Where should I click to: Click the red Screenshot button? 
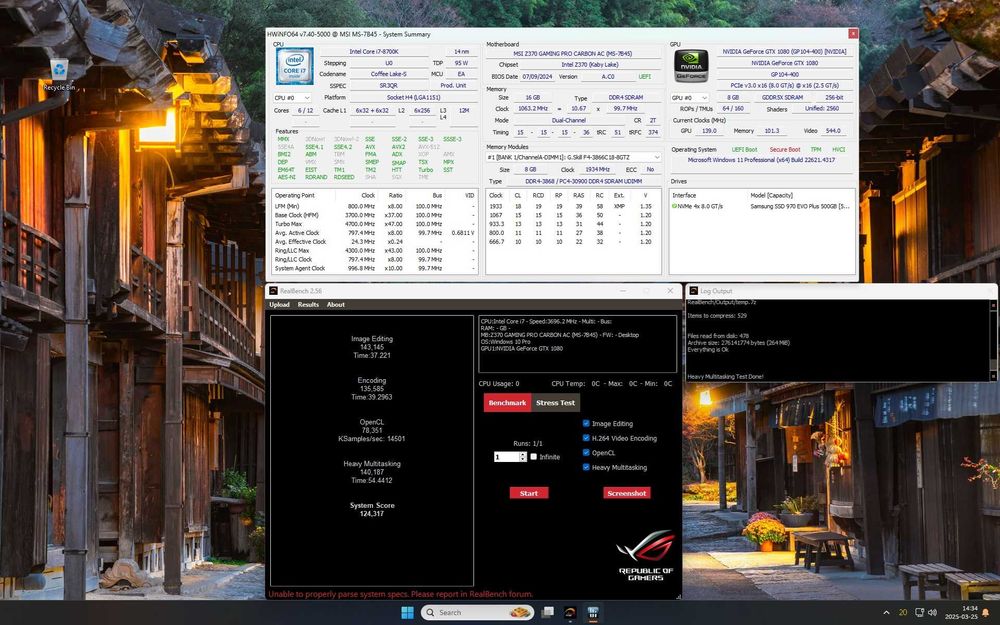(x=627, y=493)
